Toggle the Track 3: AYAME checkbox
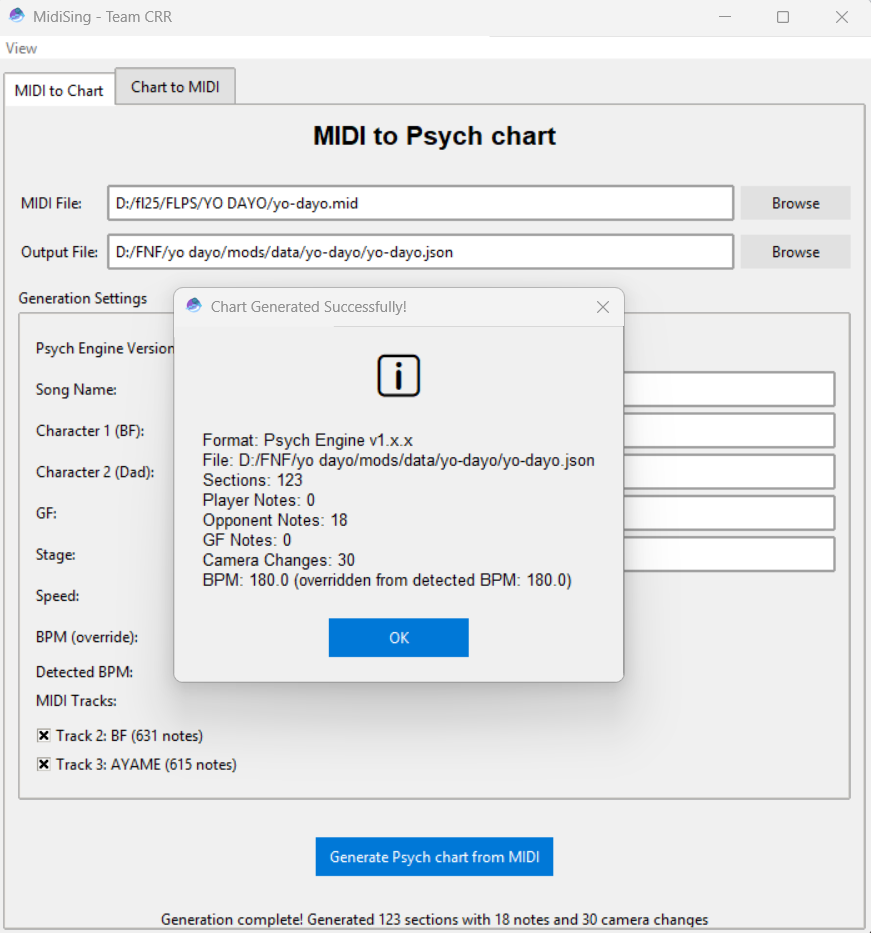 (x=44, y=765)
